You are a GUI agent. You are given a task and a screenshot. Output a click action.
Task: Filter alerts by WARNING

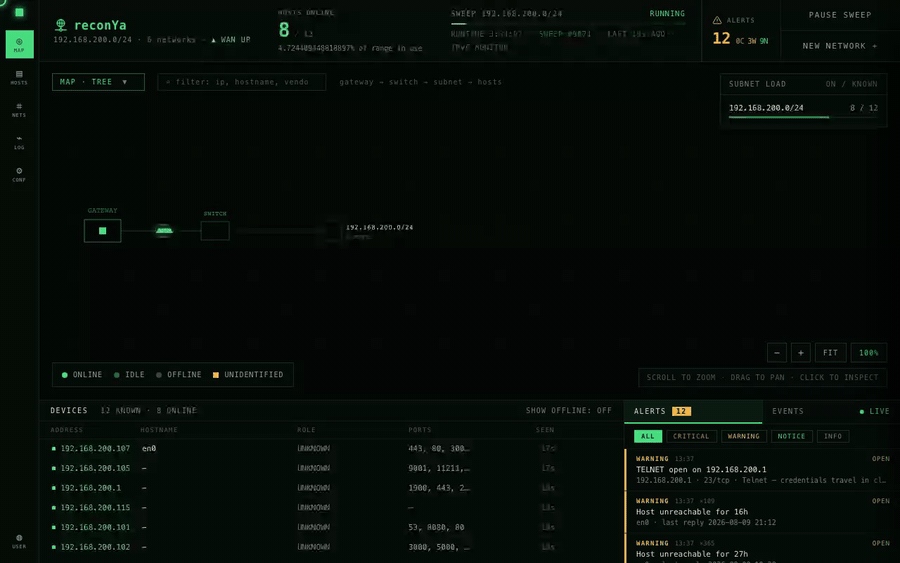point(743,436)
